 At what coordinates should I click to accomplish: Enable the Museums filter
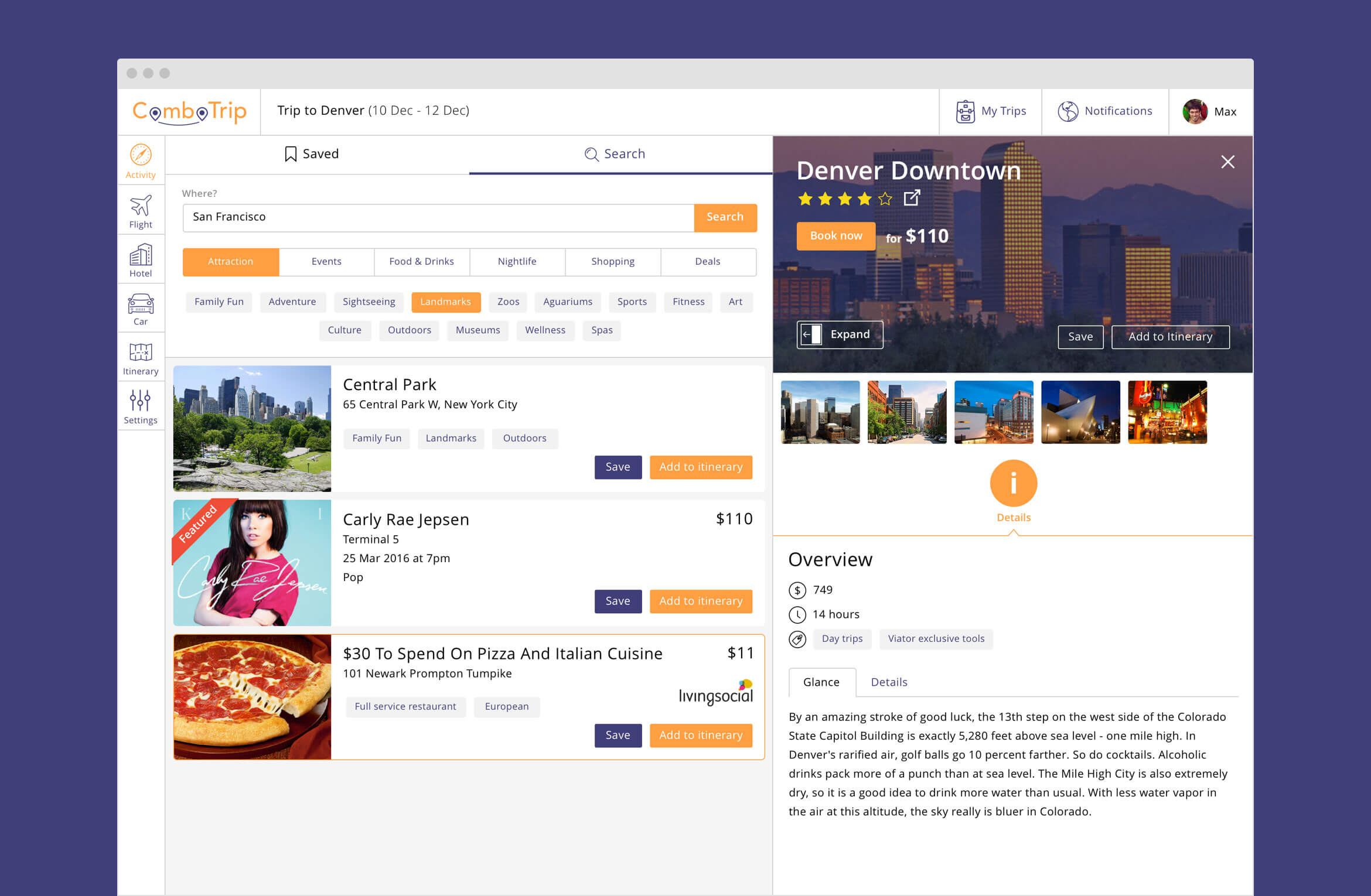click(478, 330)
